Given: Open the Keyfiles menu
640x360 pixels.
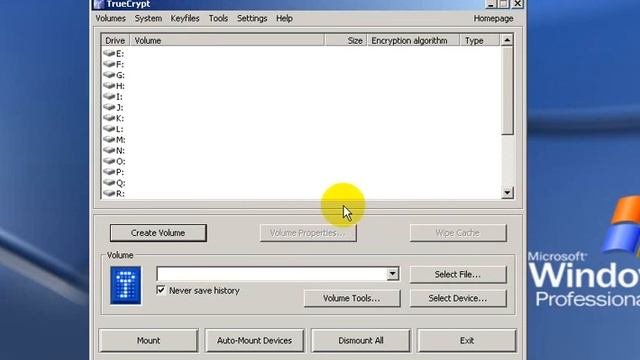Looking at the screenshot, I should pyautogui.click(x=185, y=18).
